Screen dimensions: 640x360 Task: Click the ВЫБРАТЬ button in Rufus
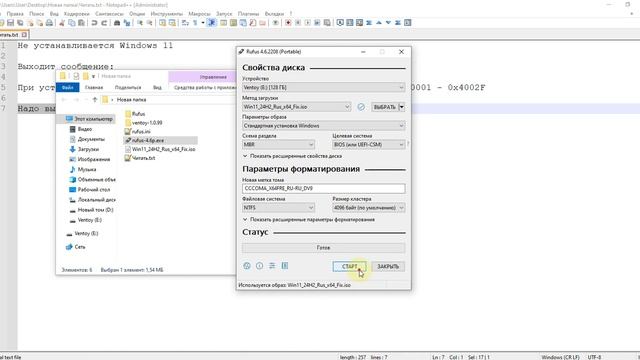pos(384,107)
